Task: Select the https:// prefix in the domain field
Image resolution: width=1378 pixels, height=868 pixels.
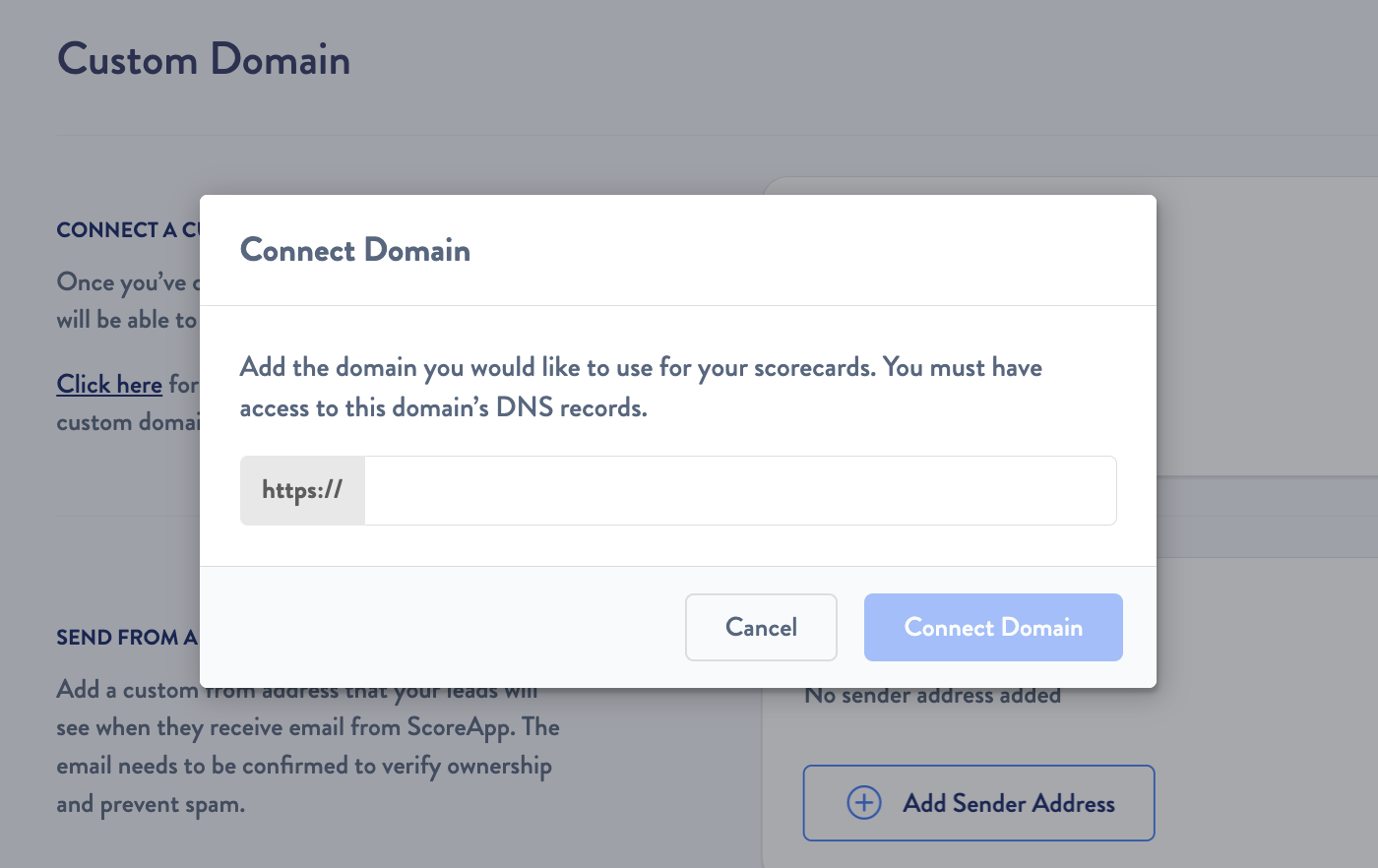Action: [302, 490]
